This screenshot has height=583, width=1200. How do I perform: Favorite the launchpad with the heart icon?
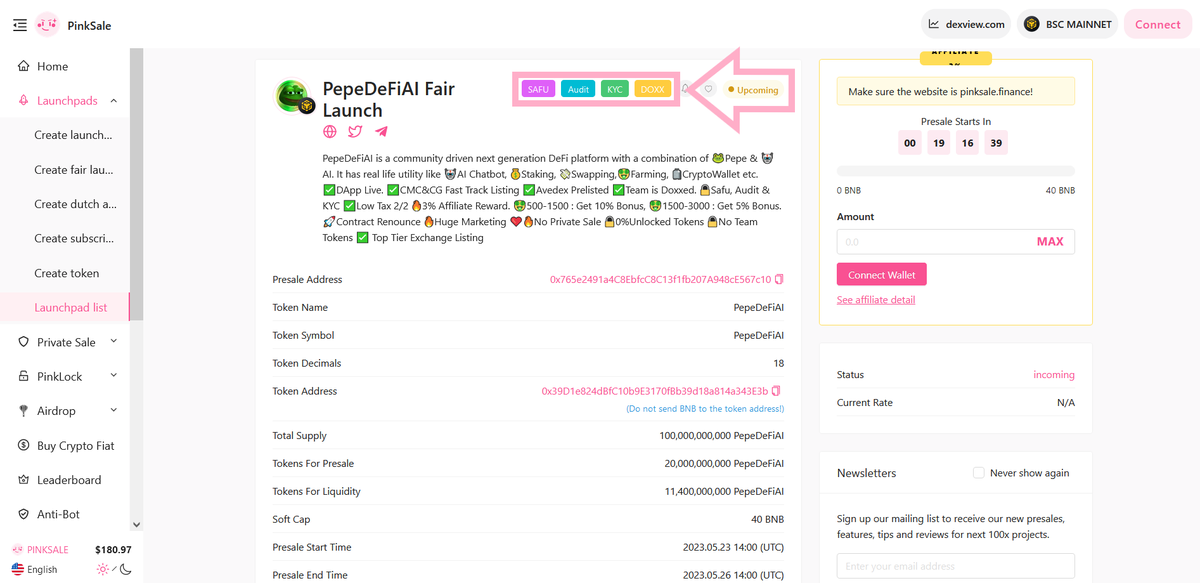coord(708,89)
